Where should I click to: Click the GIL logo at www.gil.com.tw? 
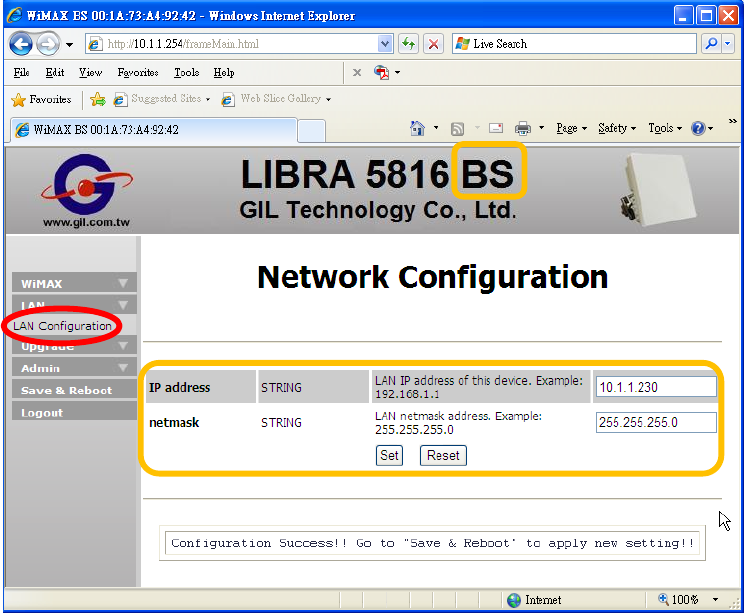tap(86, 190)
